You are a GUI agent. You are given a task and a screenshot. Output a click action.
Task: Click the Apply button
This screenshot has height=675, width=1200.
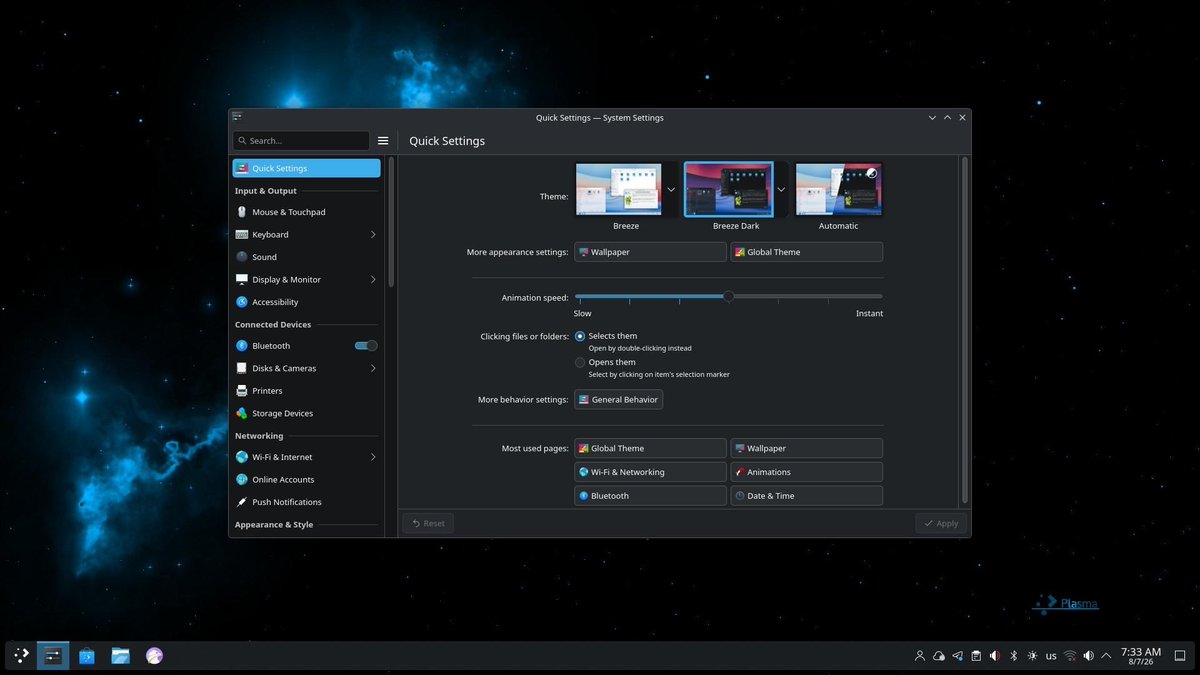(941, 523)
